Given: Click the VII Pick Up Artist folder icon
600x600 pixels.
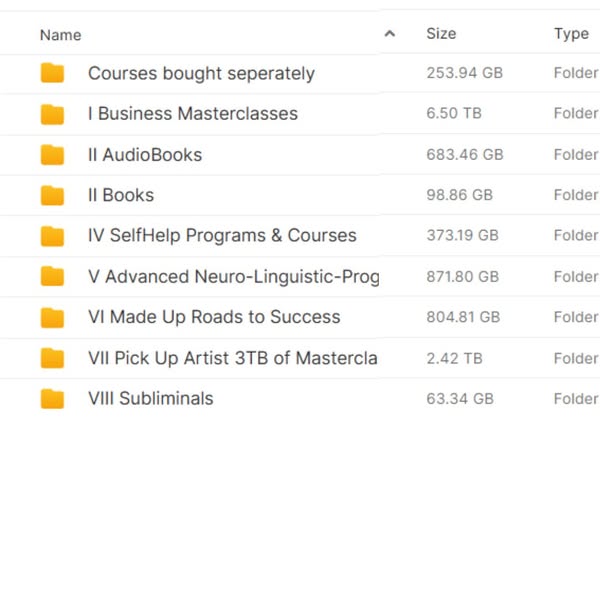Looking at the screenshot, I should coord(52,358).
